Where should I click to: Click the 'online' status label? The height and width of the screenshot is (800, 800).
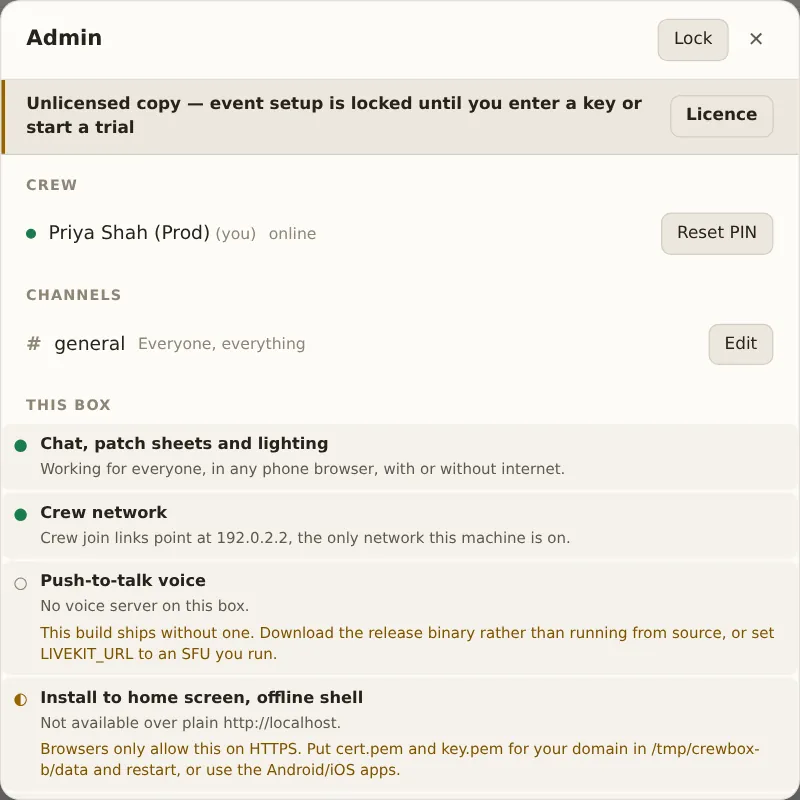(292, 234)
